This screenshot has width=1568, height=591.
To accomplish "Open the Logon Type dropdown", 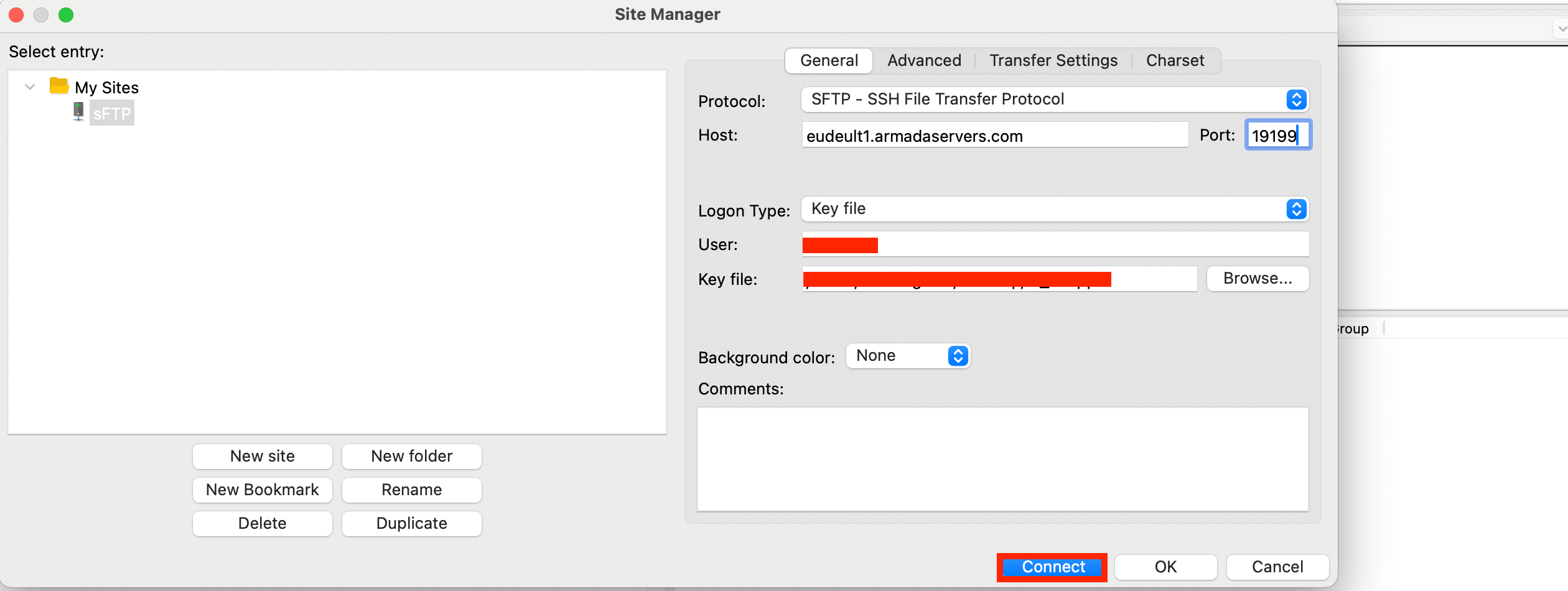I will coord(1055,209).
